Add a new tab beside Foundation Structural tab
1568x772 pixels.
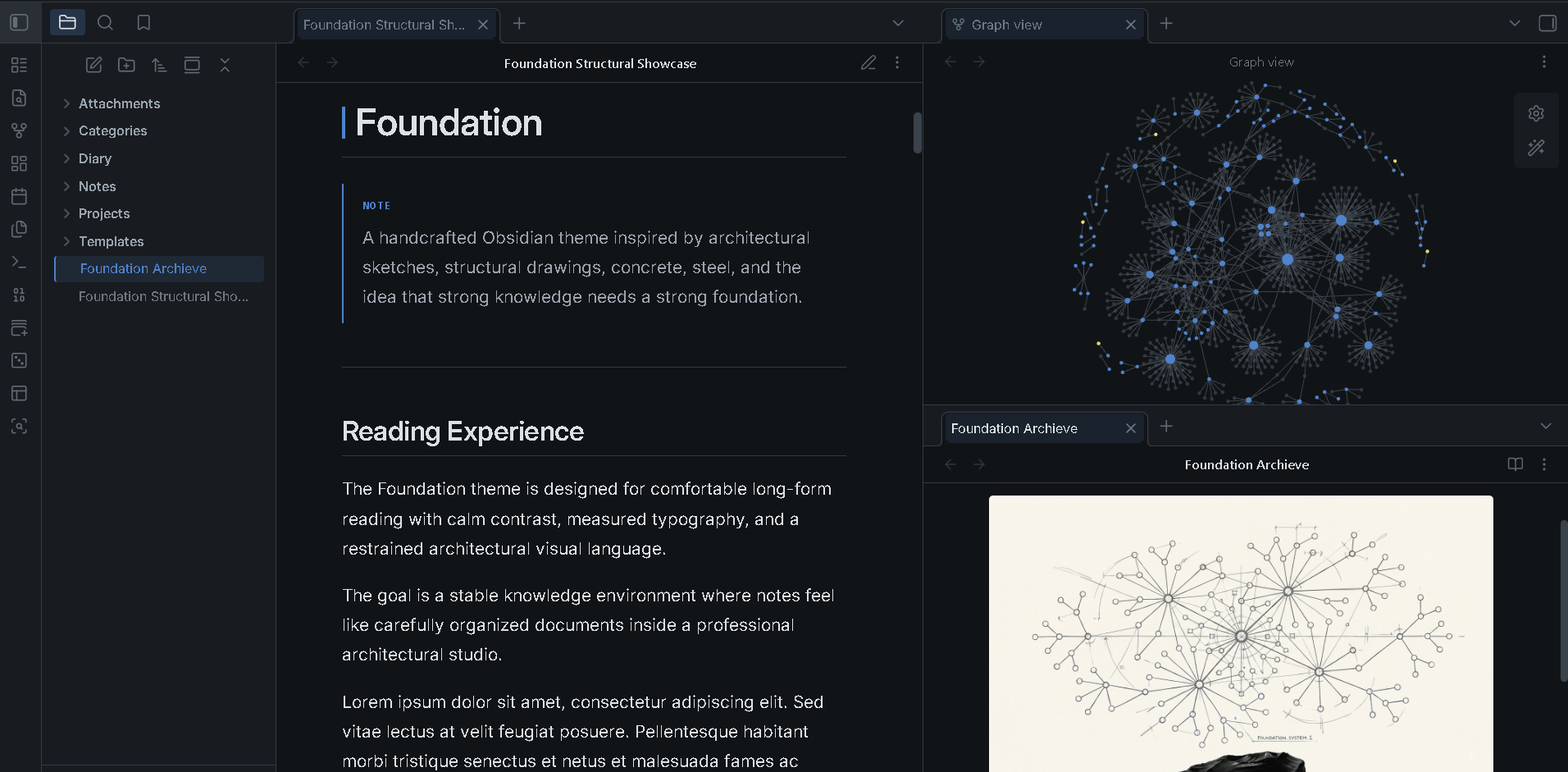519,24
